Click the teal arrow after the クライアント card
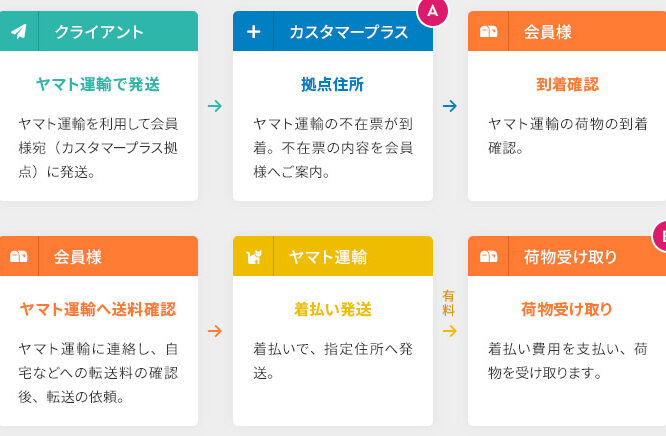The height and width of the screenshot is (436, 666). point(215,105)
